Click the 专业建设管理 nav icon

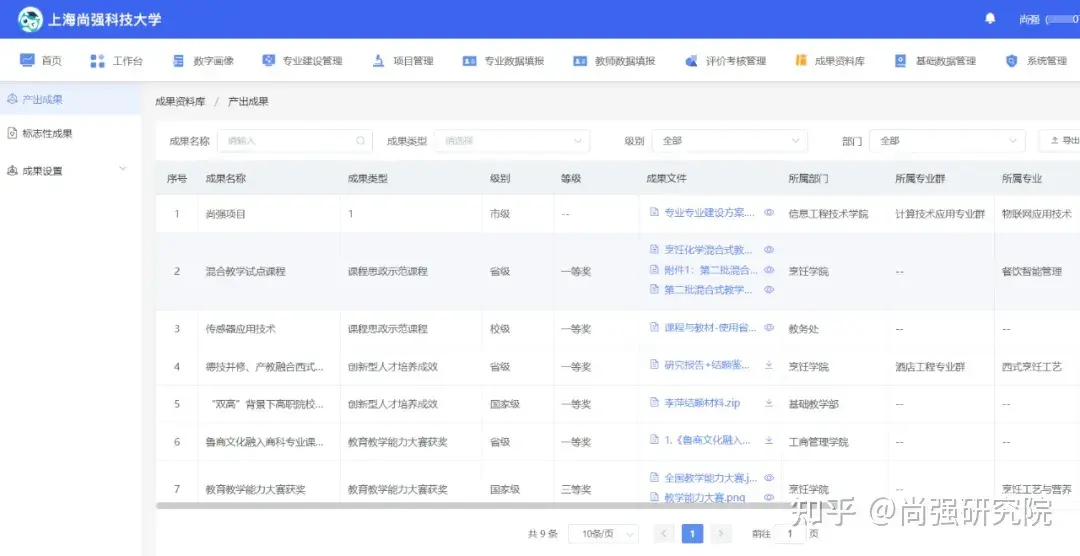(x=269, y=61)
